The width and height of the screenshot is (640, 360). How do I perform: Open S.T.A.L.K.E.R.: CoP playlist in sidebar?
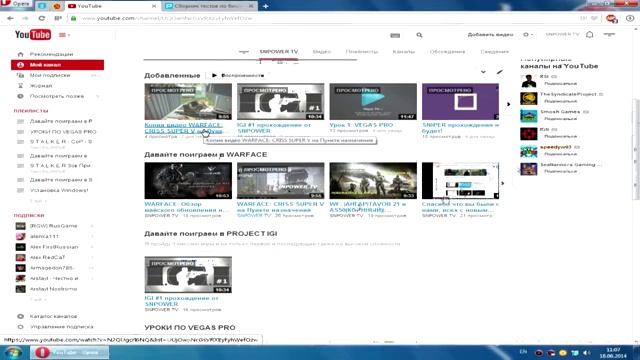point(60,142)
